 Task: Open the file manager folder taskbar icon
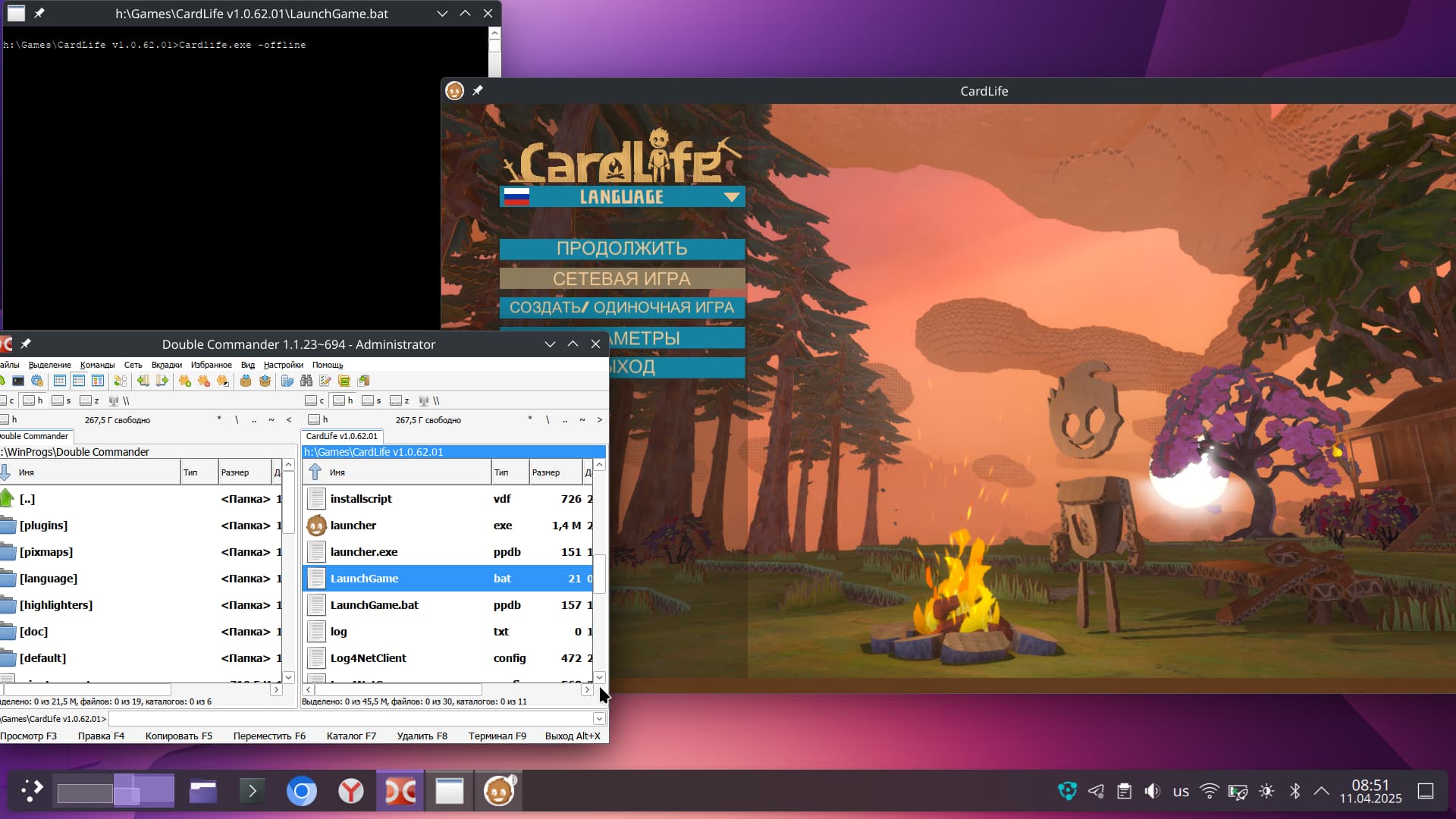203,791
